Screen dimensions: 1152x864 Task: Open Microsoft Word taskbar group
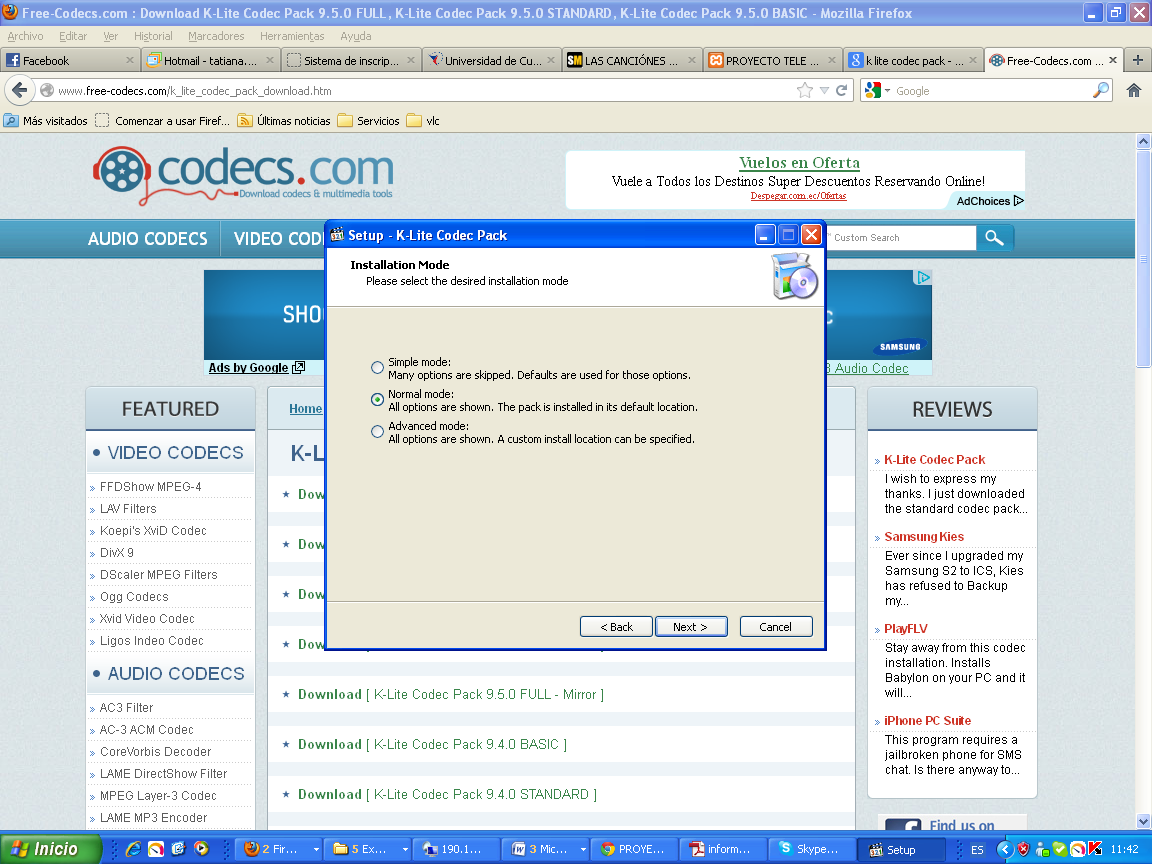coord(547,849)
